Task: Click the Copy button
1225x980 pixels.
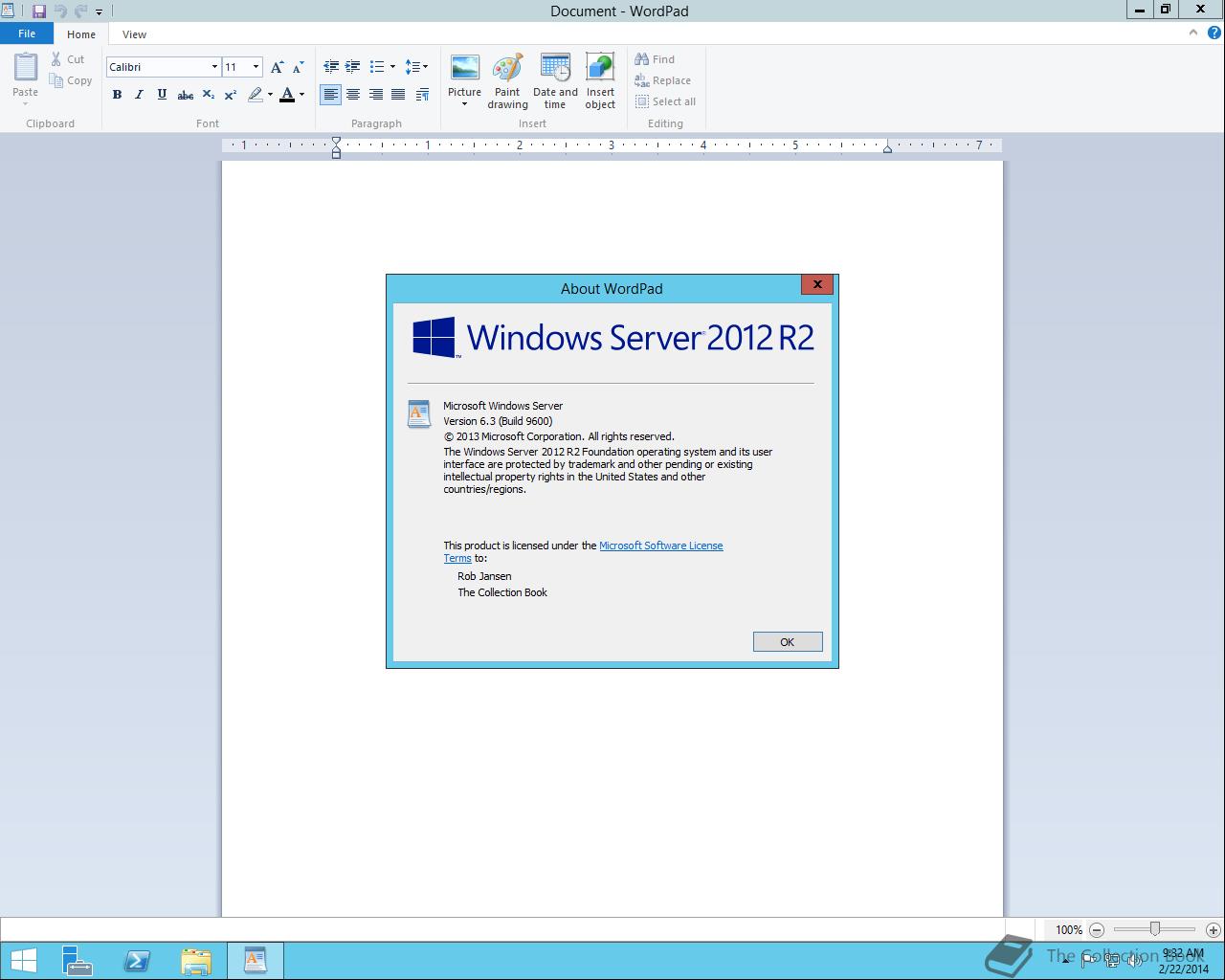Action: tap(72, 80)
